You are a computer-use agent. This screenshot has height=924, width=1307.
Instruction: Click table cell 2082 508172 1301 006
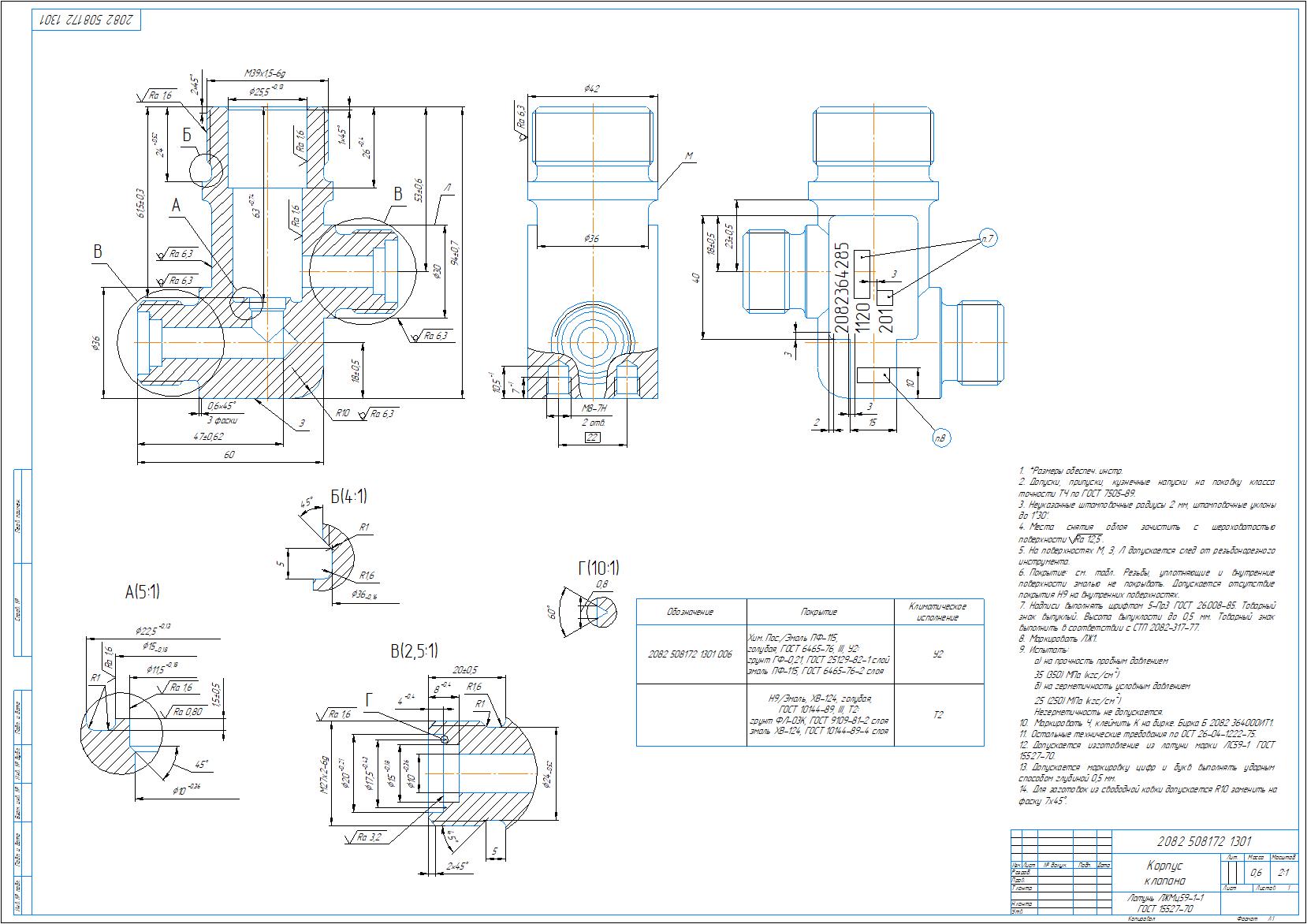click(x=691, y=654)
